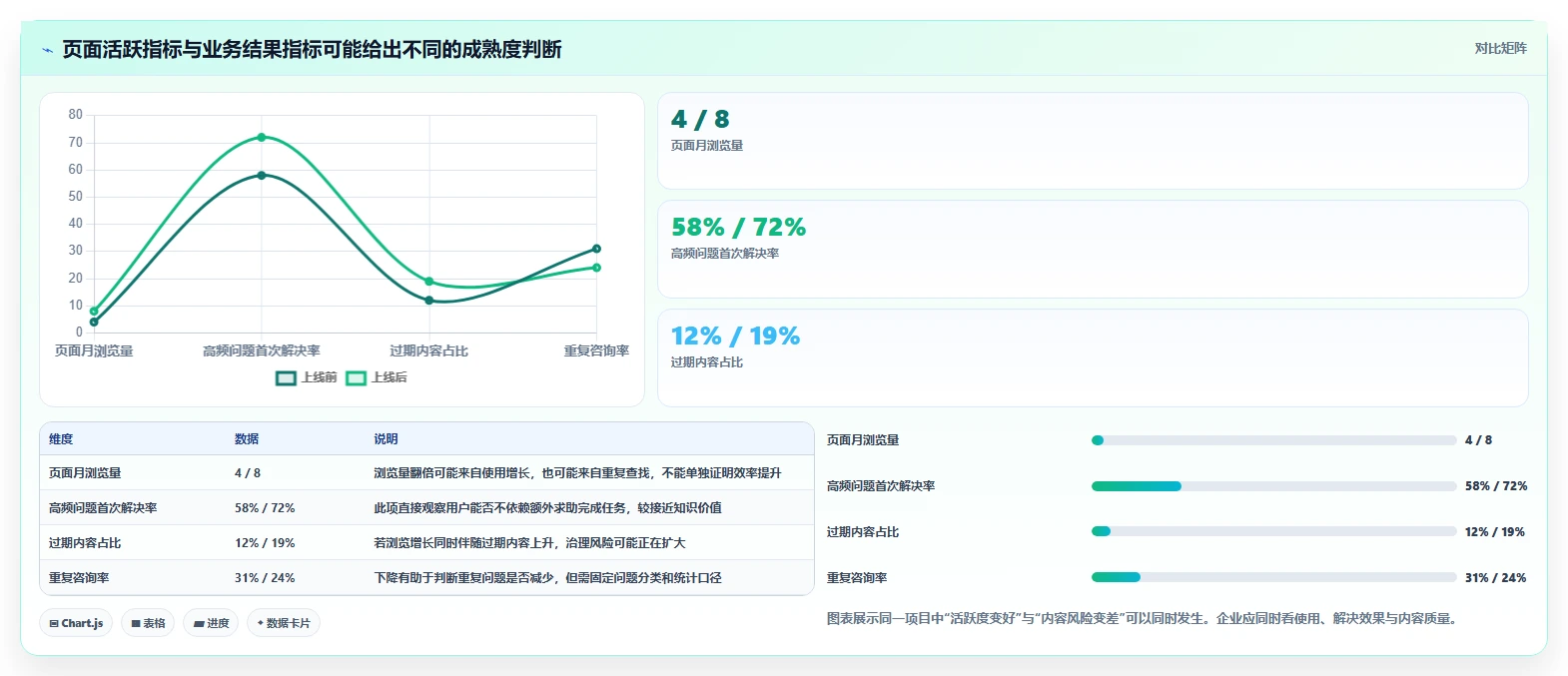The height and width of the screenshot is (676, 1568).
Task: Click the 上线前 peak point at 58
Action: (x=262, y=175)
